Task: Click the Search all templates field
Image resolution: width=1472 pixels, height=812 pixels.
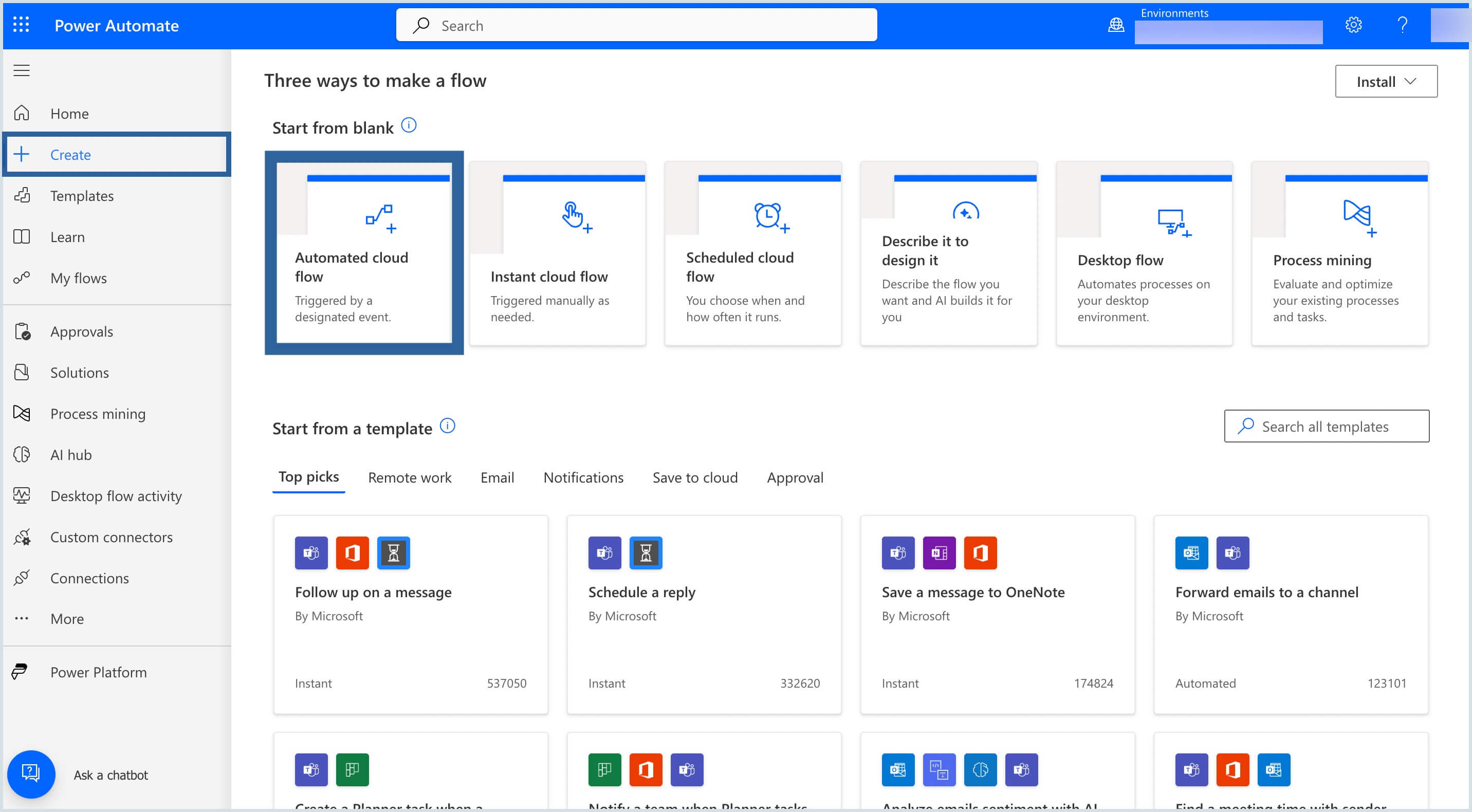Action: coord(1326,426)
